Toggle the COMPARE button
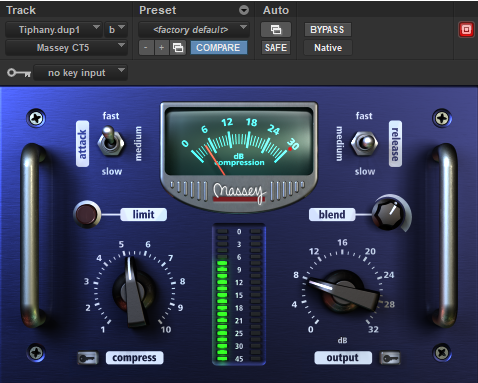Viewport: 478px width, 383px height. (218, 48)
